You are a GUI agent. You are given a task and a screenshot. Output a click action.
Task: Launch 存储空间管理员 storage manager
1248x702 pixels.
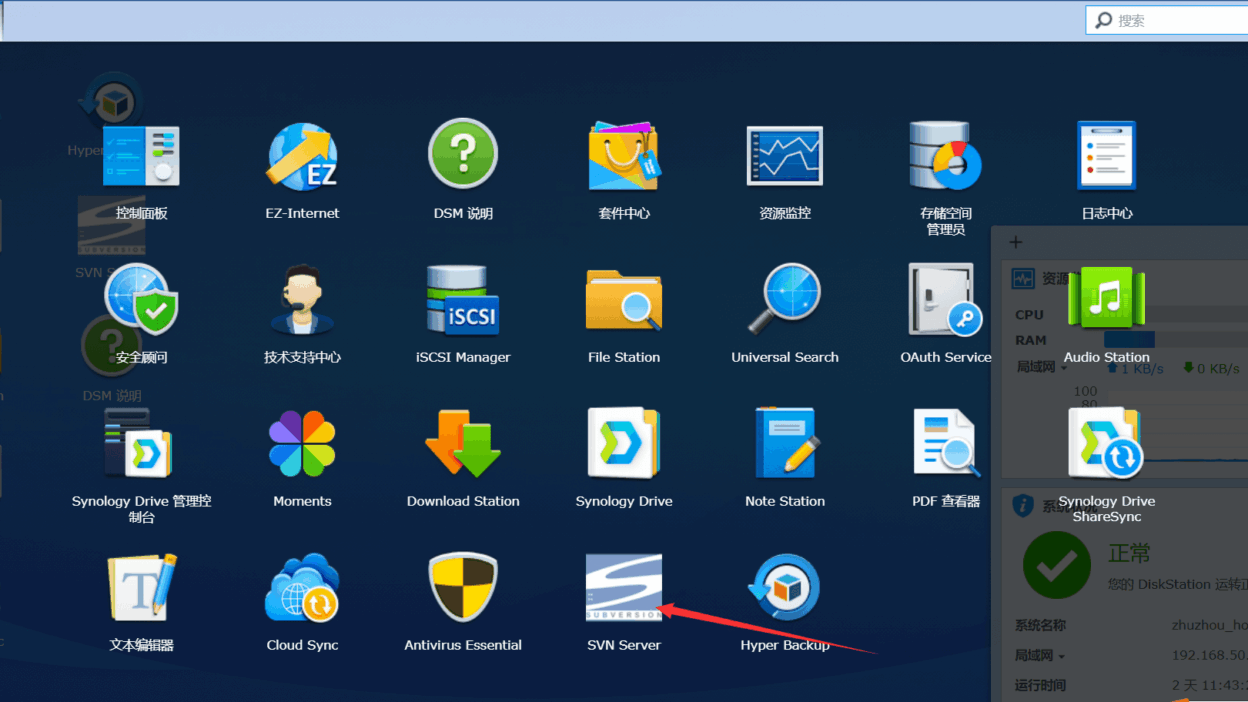[x=945, y=157]
